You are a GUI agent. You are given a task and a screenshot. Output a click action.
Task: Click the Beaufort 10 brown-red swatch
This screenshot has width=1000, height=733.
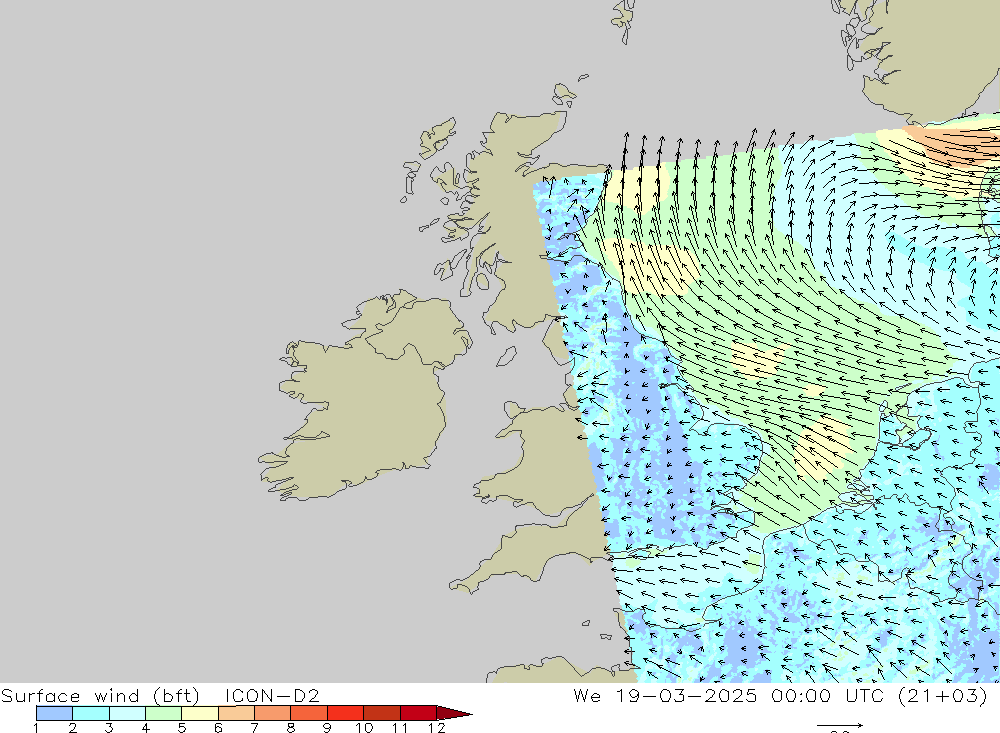click(x=381, y=713)
